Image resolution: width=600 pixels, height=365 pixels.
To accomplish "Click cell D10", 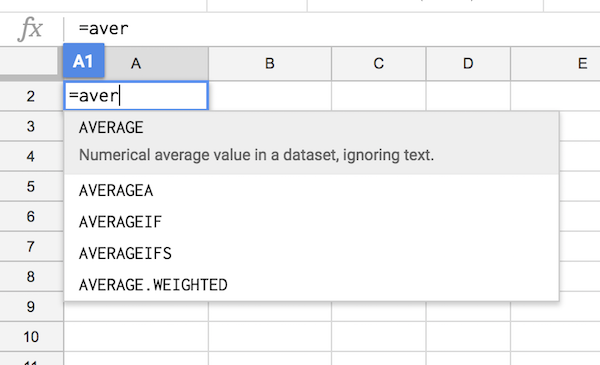I will (x=468, y=337).
